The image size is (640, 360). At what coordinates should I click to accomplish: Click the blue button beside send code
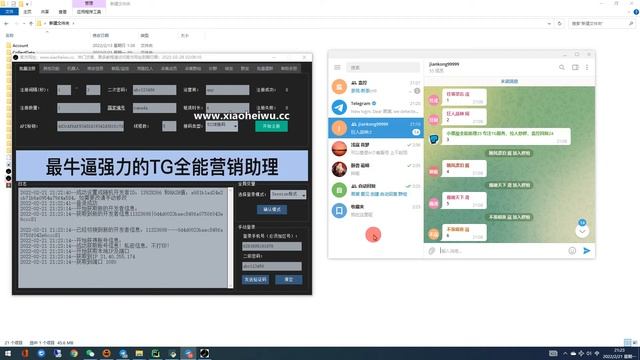(x=289, y=280)
